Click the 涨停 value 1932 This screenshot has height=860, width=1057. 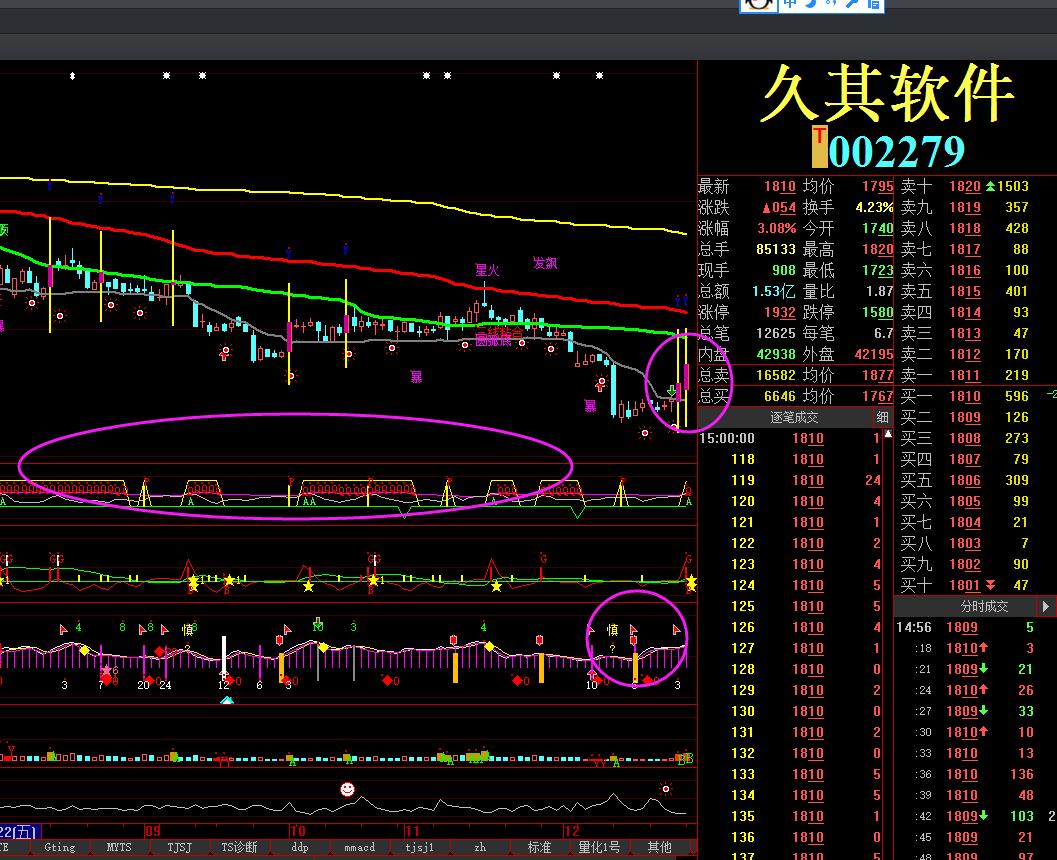(779, 312)
